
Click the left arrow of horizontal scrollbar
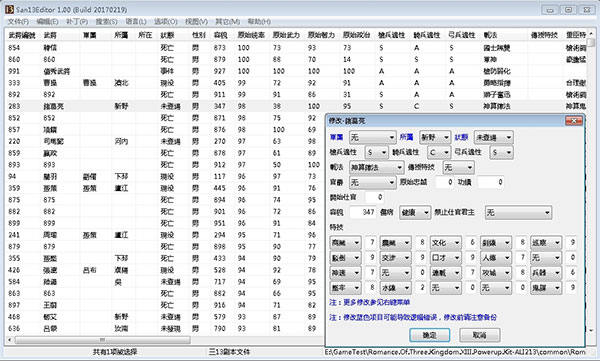[10, 340]
